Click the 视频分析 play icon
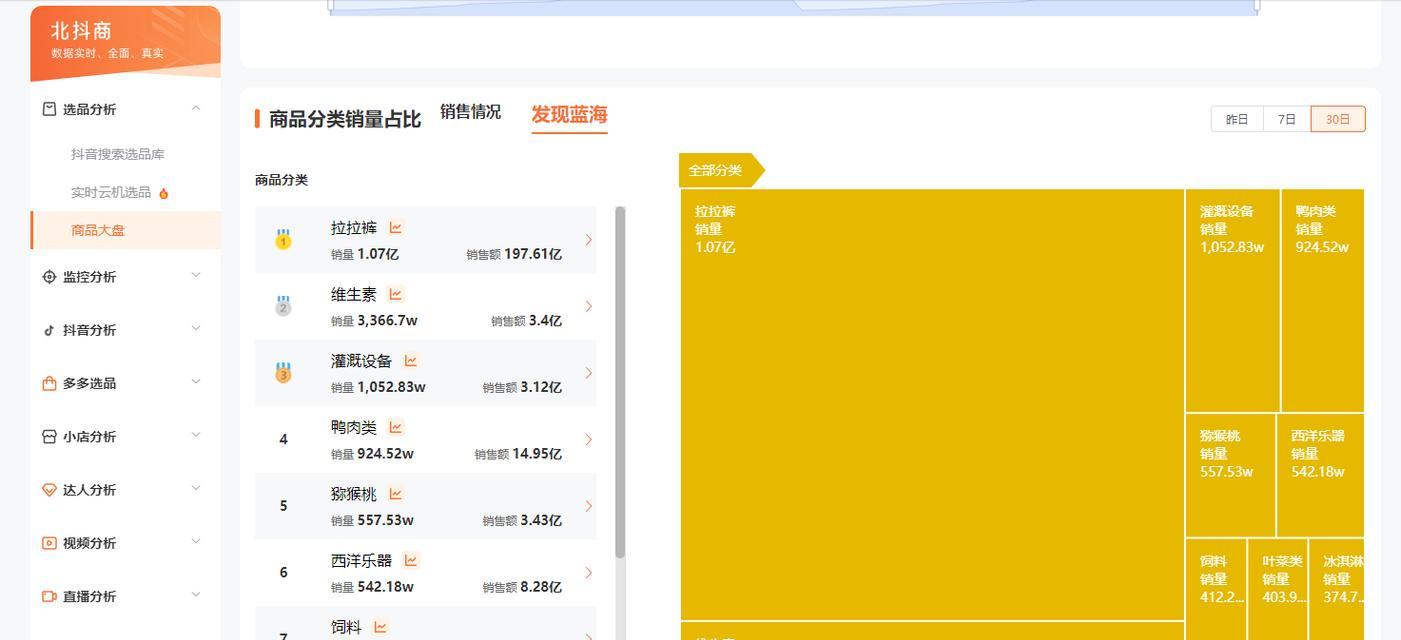This screenshot has height=640, width=1401. 49,543
